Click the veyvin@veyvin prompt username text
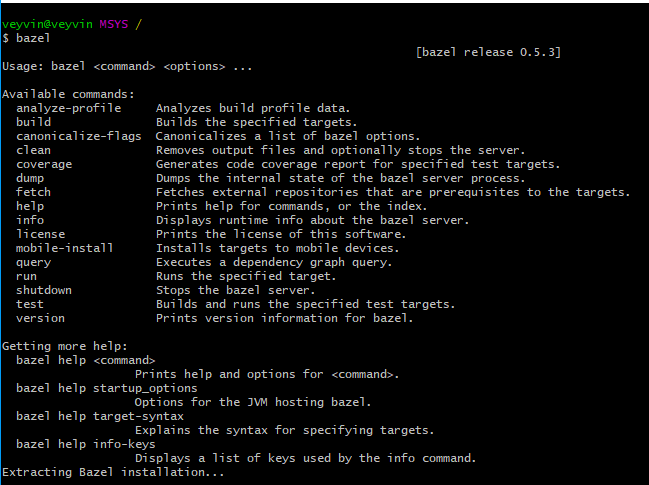649x485 pixels. pos(47,24)
